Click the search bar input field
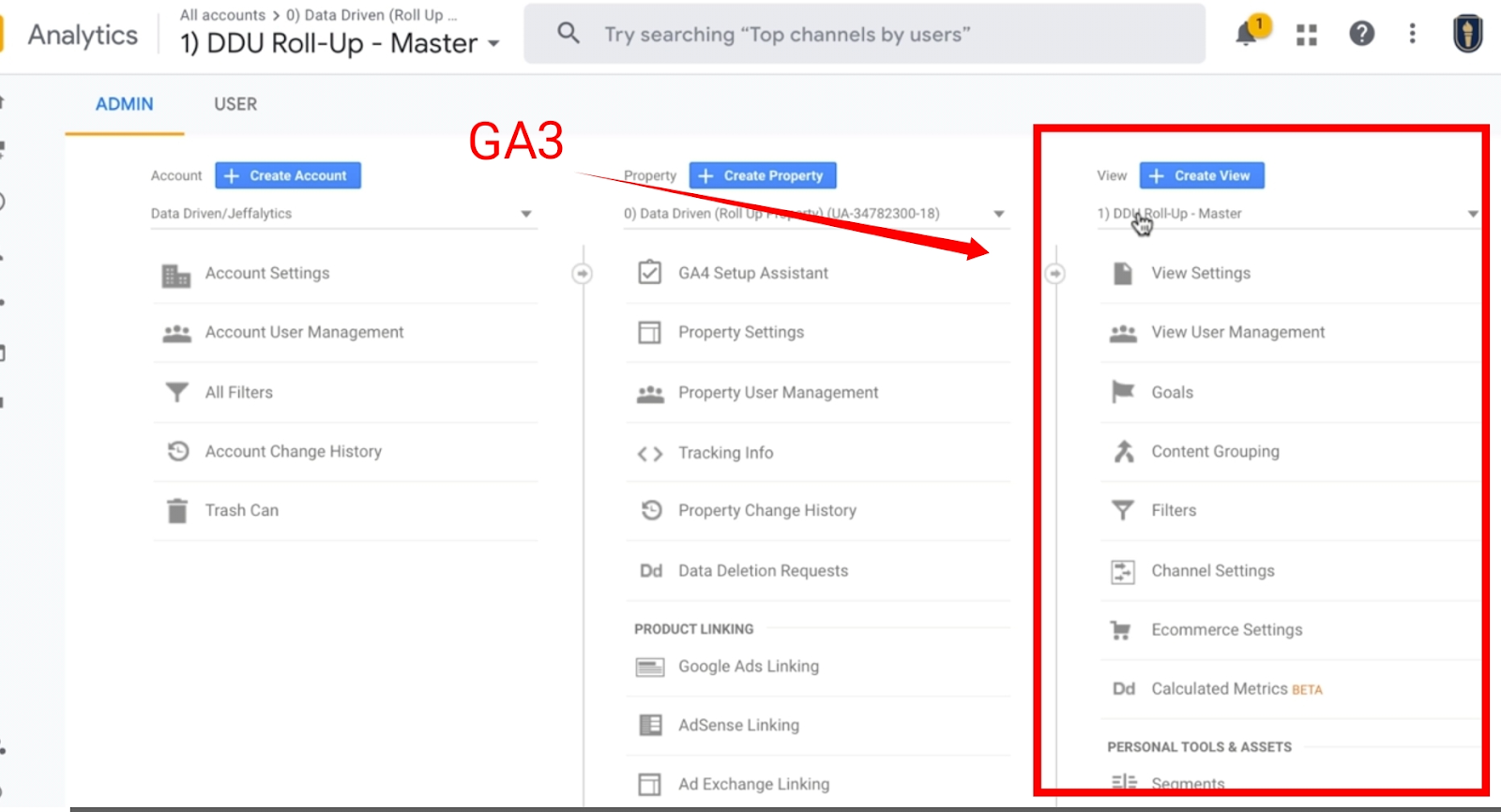1501x812 pixels. tap(864, 34)
